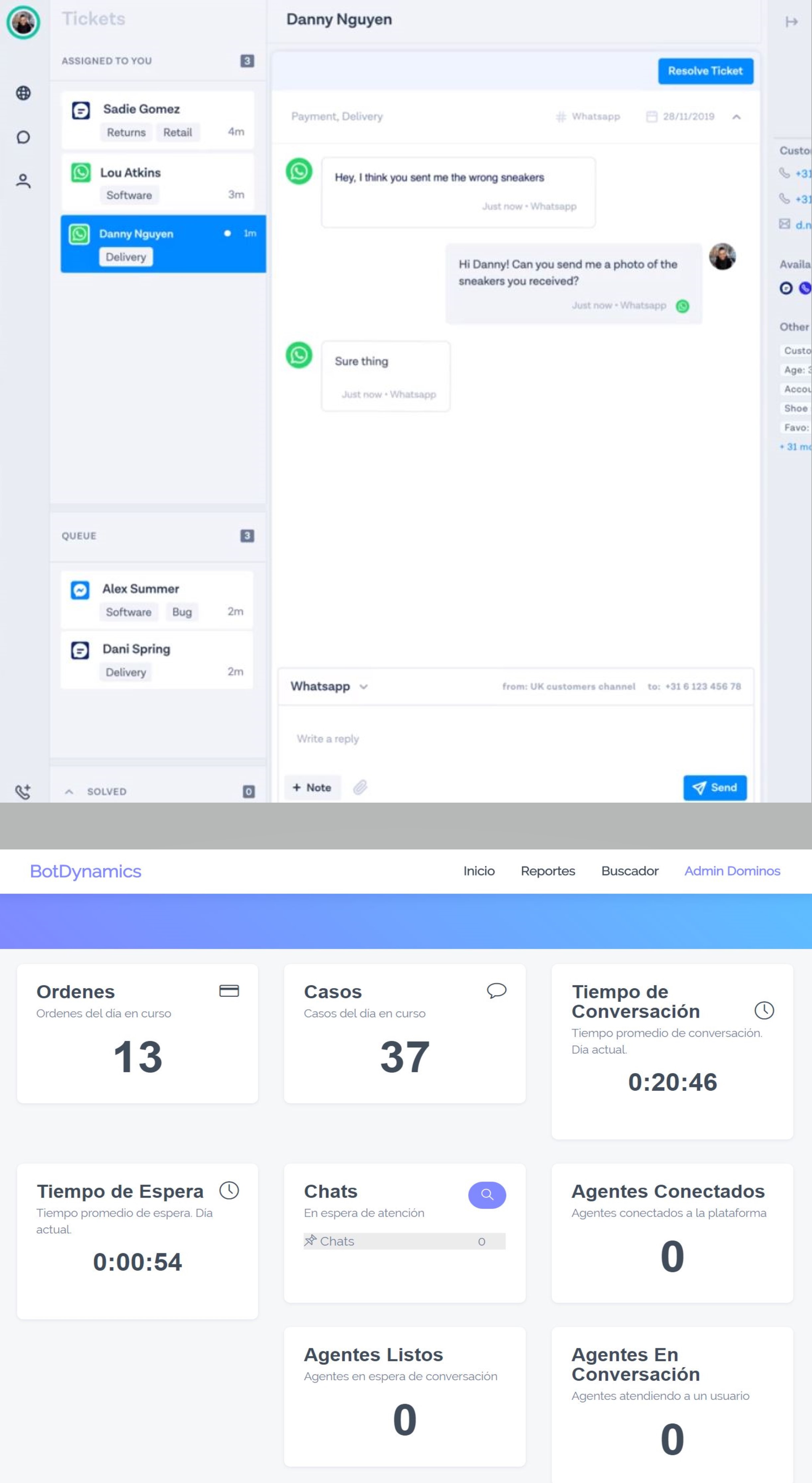812x1483 pixels.
Task: Select the globe icon in the left sidebar
Action: 23,93
